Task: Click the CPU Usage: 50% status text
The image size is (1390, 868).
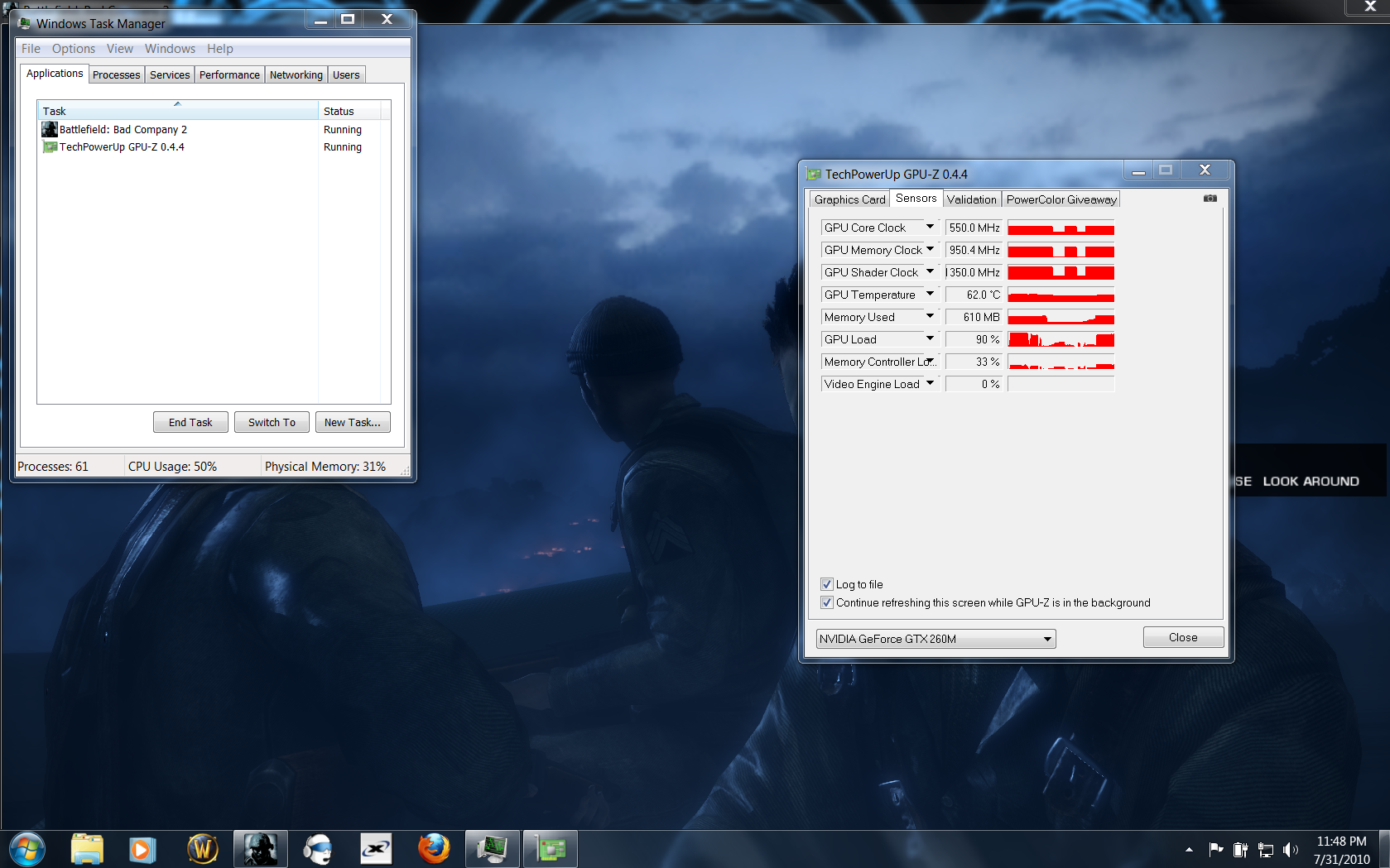Action: [x=172, y=467]
